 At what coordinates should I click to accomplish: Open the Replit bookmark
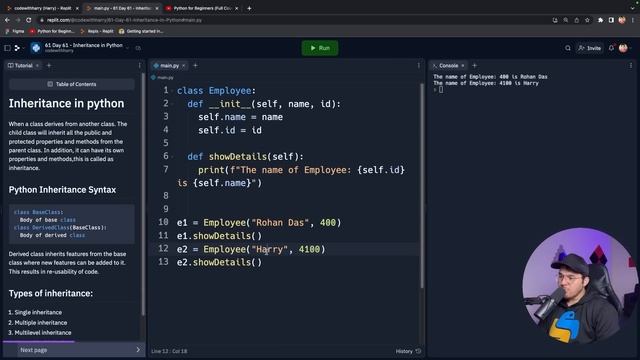point(97,31)
